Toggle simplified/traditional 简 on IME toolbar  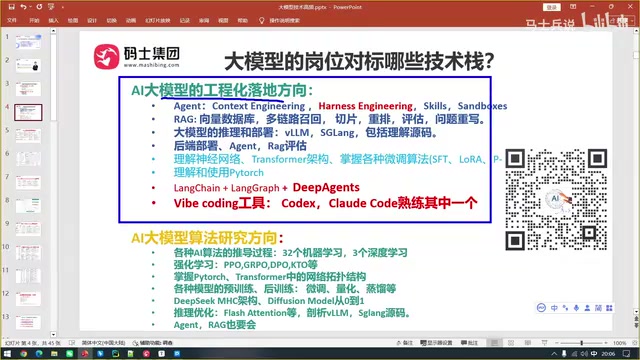click(x=598, y=308)
